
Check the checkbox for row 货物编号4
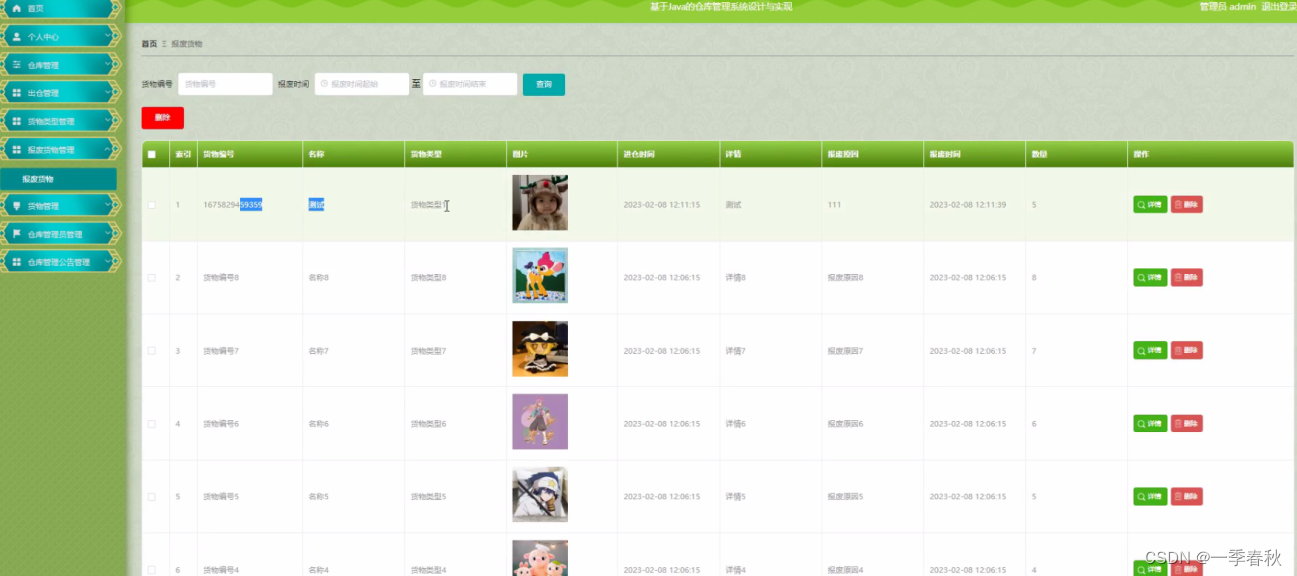coord(152,569)
